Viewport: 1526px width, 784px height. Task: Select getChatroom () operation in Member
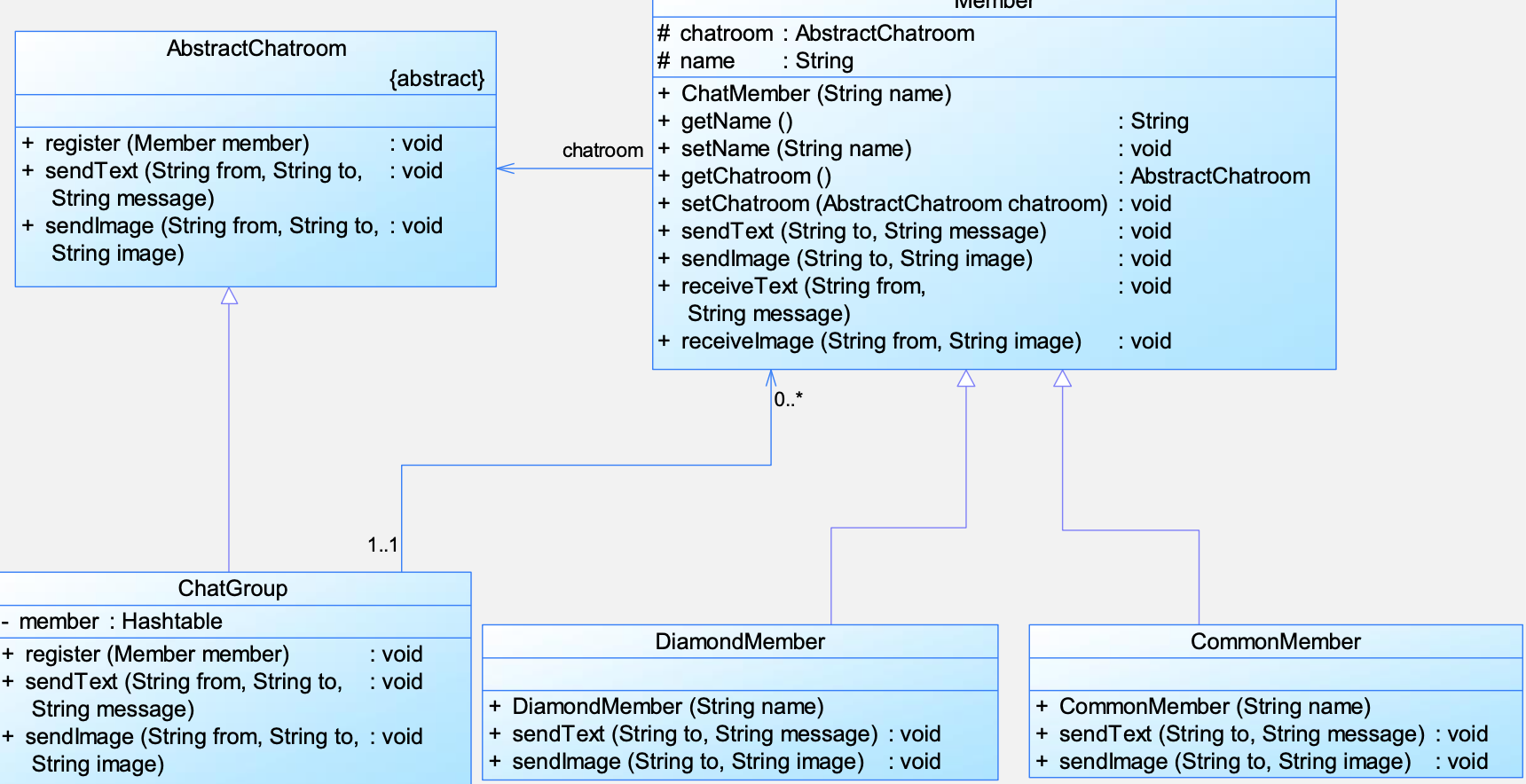point(984,176)
